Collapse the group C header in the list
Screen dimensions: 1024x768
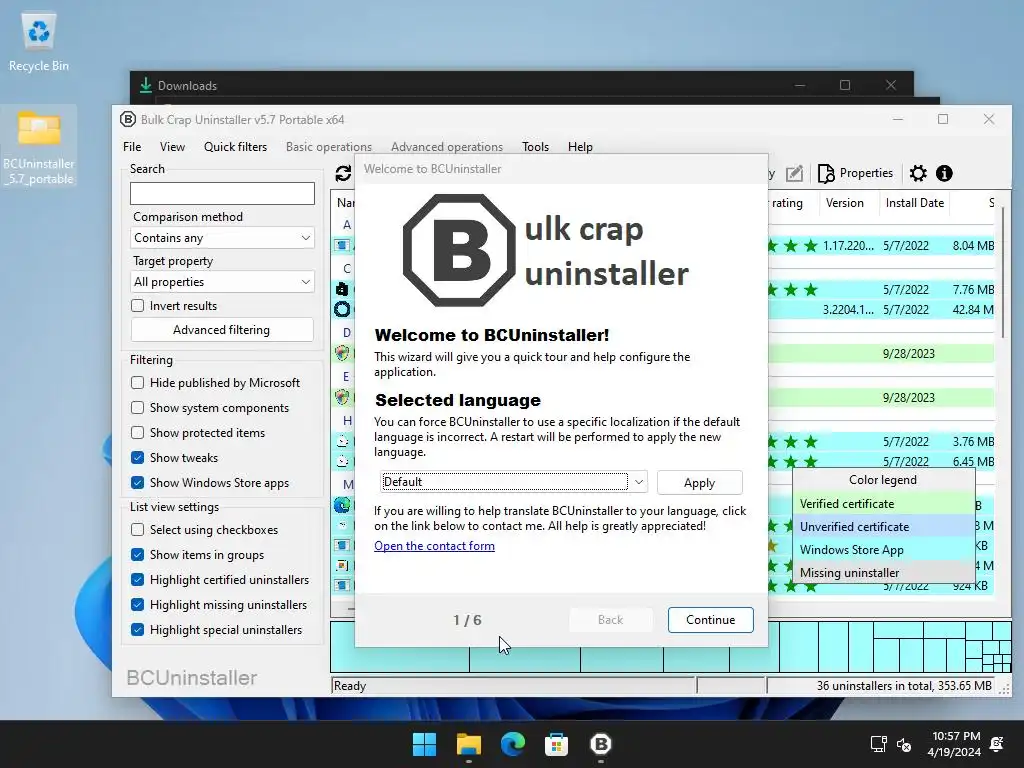347,268
